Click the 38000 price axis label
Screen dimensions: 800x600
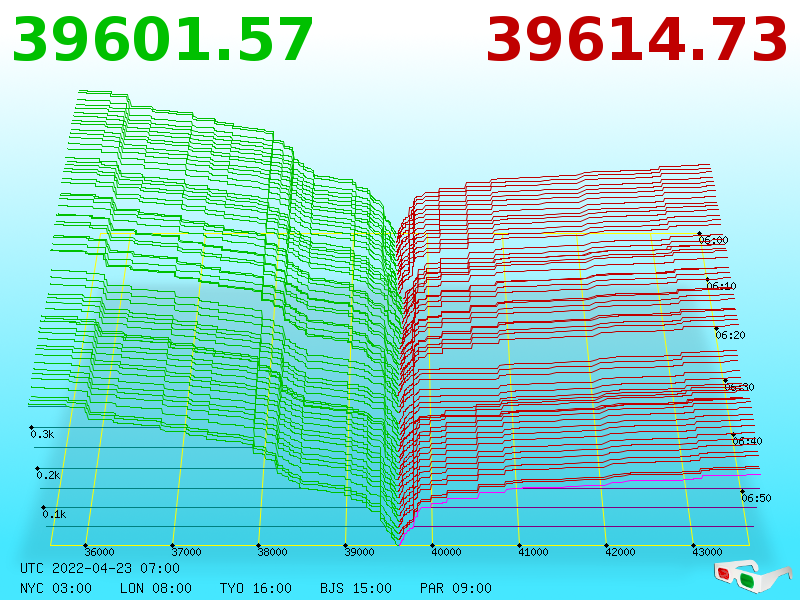coord(272,552)
